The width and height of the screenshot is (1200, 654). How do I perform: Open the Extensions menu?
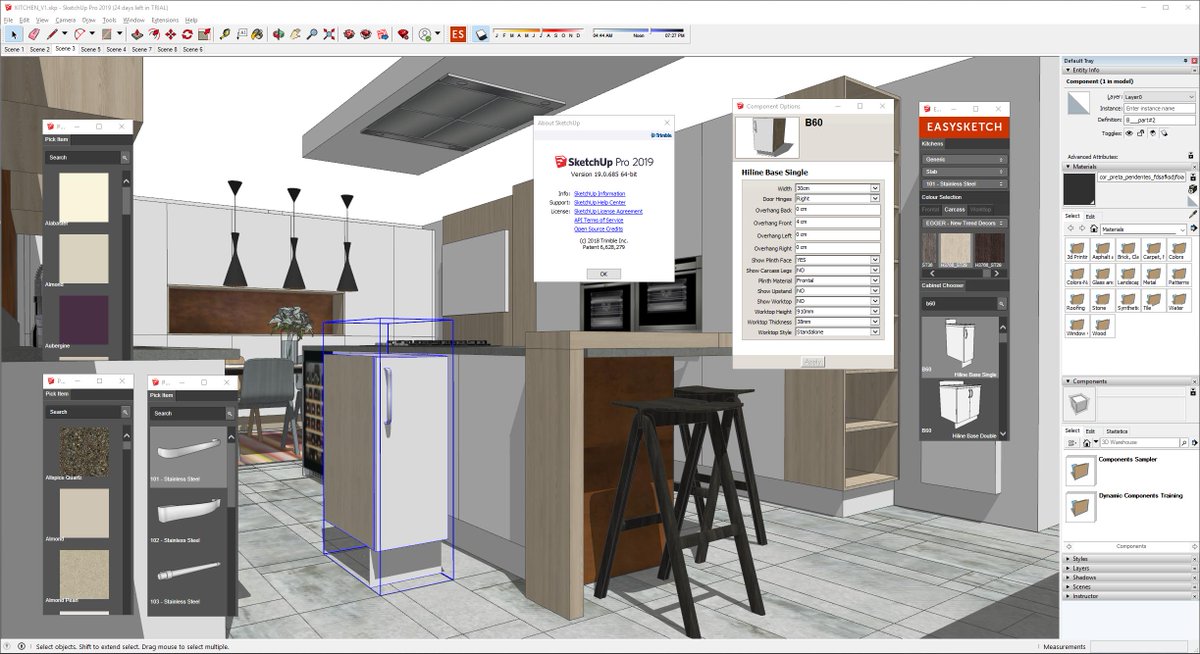165,20
